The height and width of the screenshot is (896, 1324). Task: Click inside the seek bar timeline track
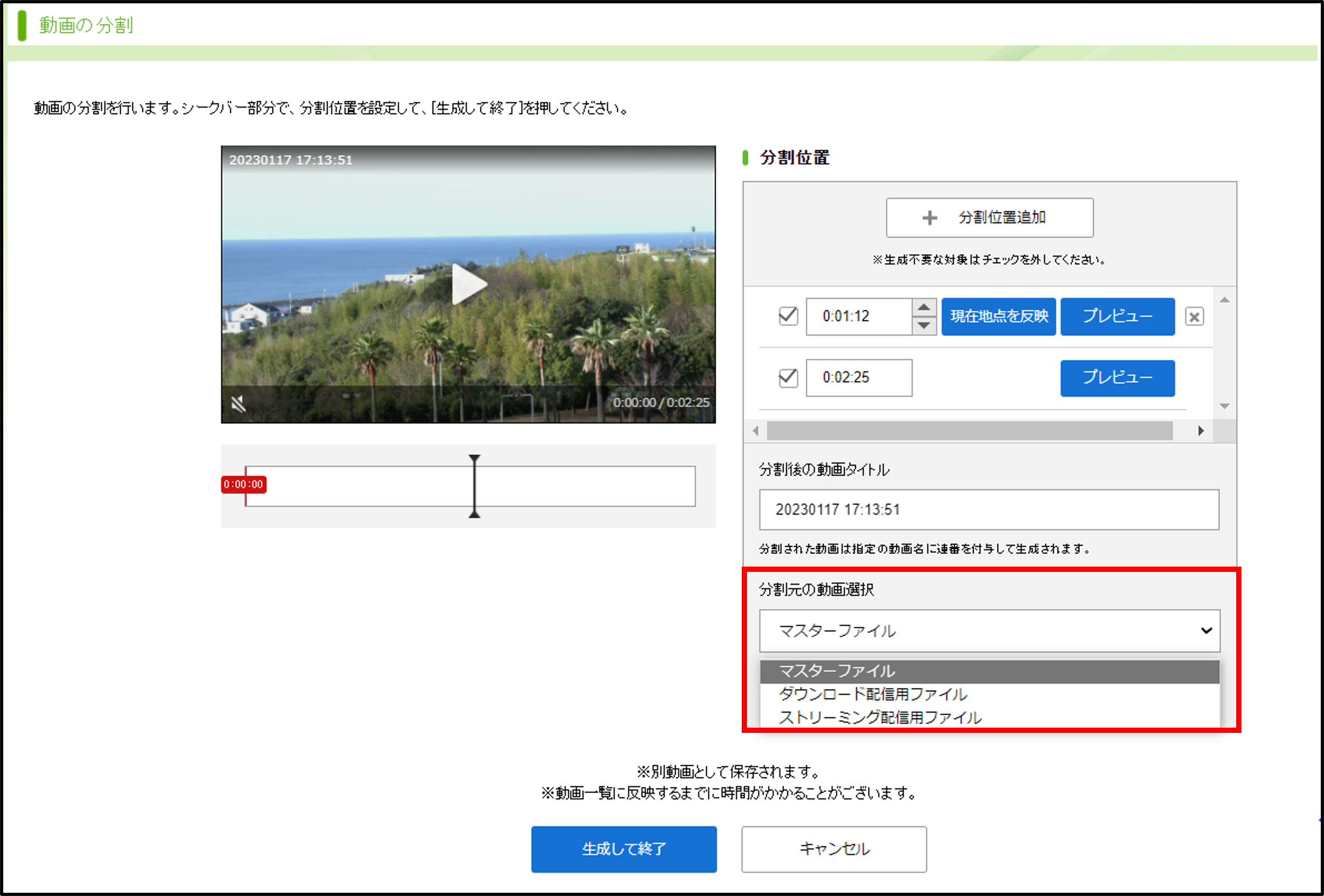pyautogui.click(x=470, y=487)
